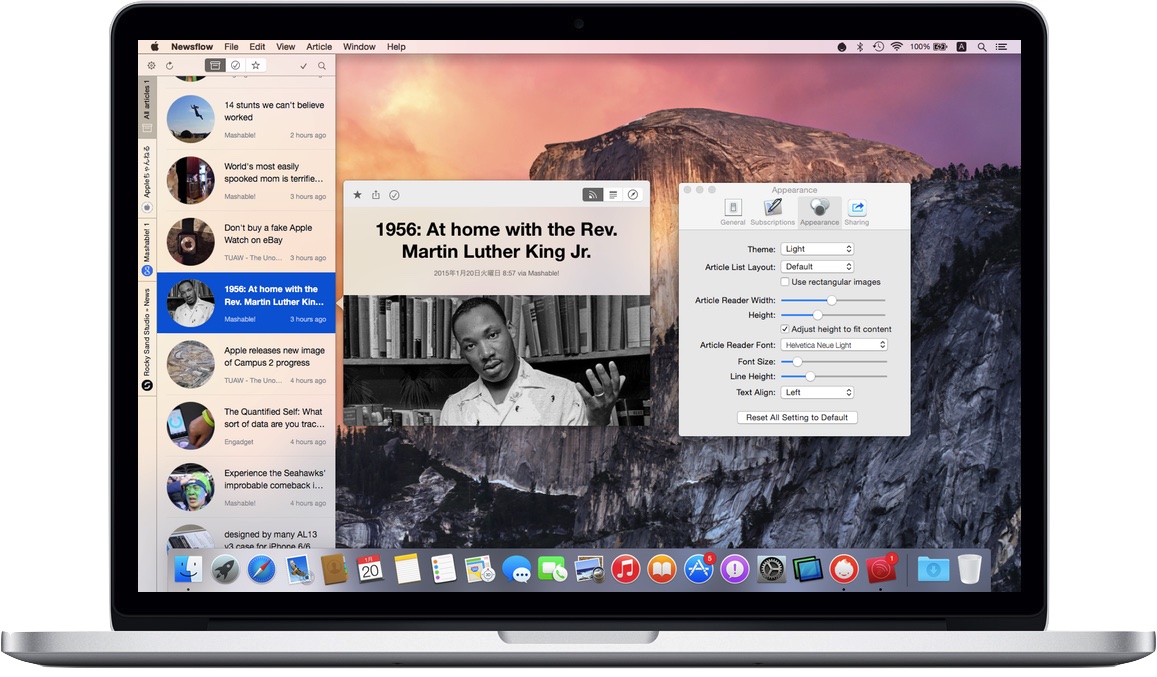The height and width of the screenshot is (677, 1157).
Task: Select the highlighted 1956 Martin Luther King article
Action: click(246, 303)
